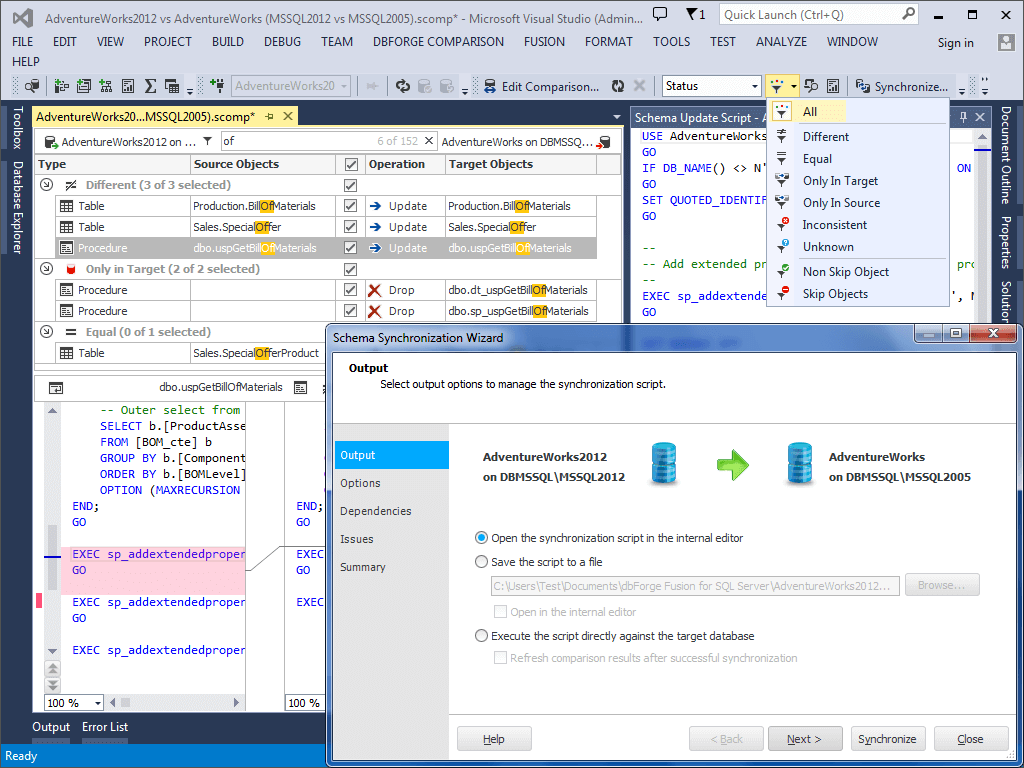Collapse the Equal group

(x=46, y=332)
